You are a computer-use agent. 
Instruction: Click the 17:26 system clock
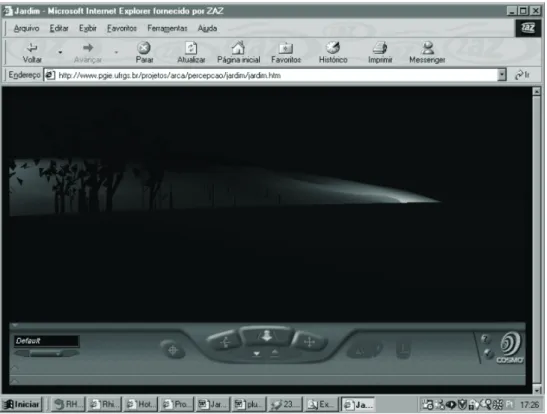[x=529, y=405]
